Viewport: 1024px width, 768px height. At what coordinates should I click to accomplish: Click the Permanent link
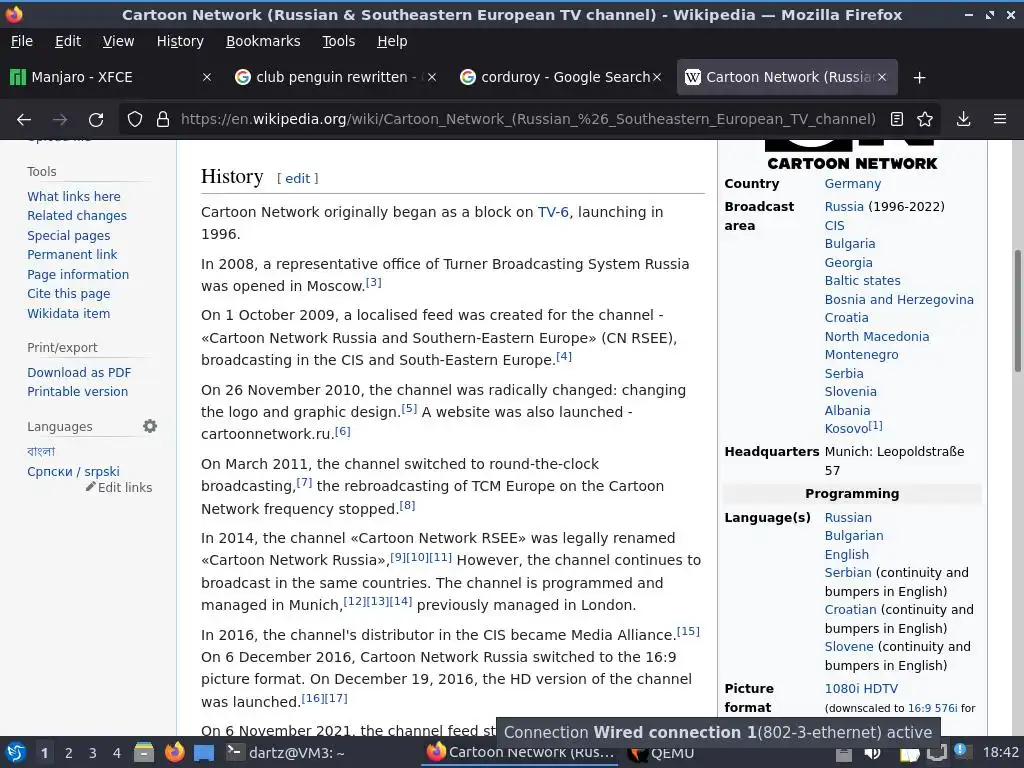pyautogui.click(x=72, y=255)
